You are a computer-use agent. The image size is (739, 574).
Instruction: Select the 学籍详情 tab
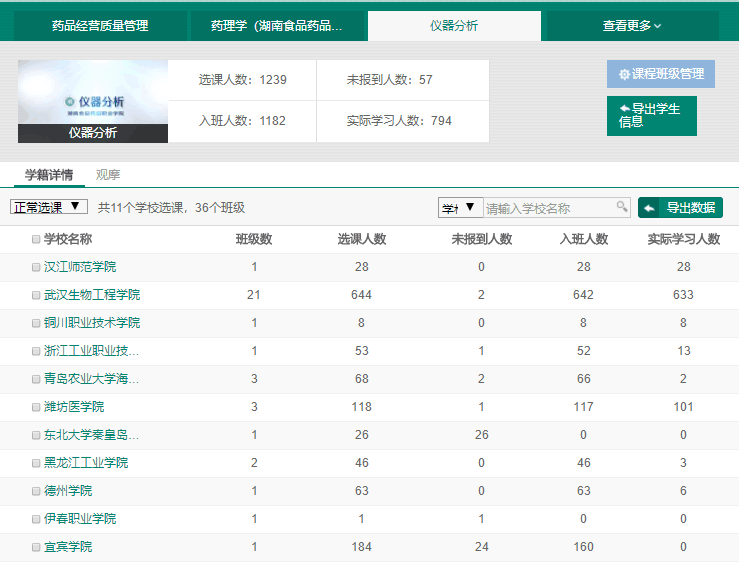click(49, 175)
